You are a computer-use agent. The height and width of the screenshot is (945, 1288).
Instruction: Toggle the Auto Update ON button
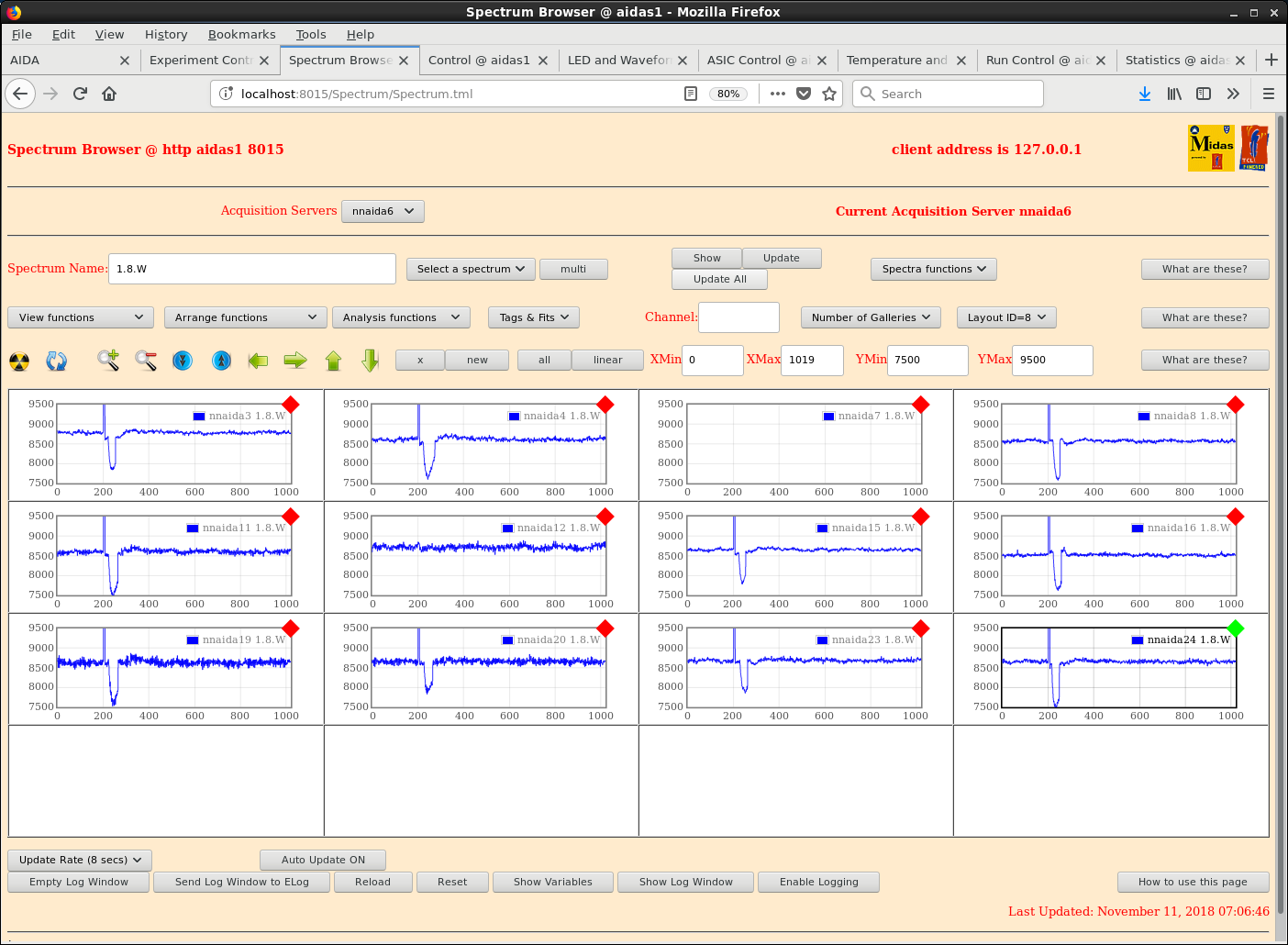(323, 860)
